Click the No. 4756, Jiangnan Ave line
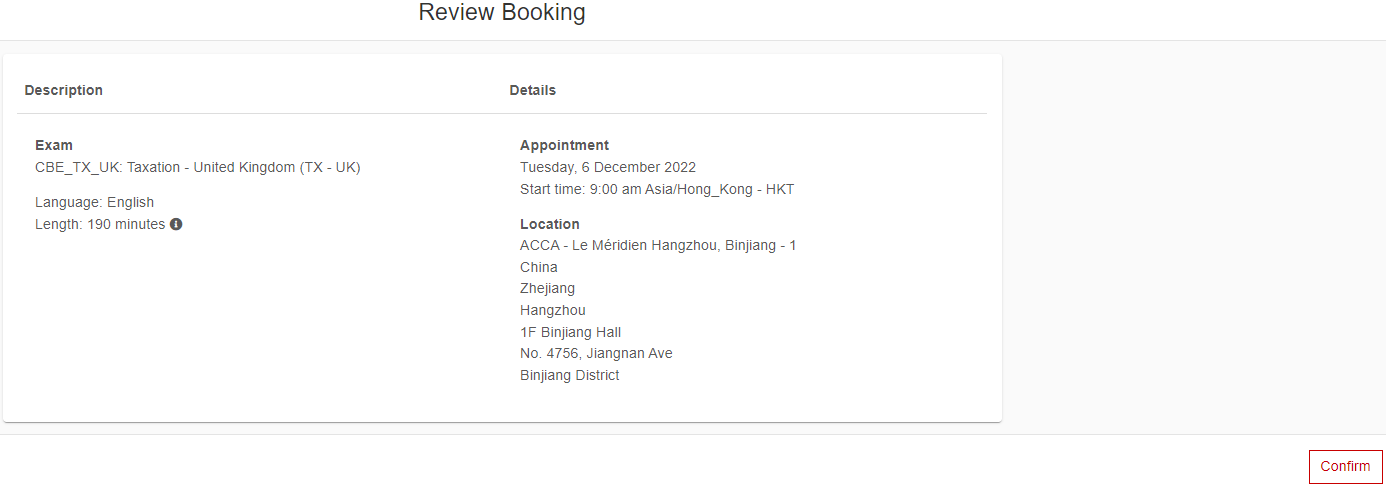The image size is (1386, 487). pyautogui.click(x=596, y=353)
